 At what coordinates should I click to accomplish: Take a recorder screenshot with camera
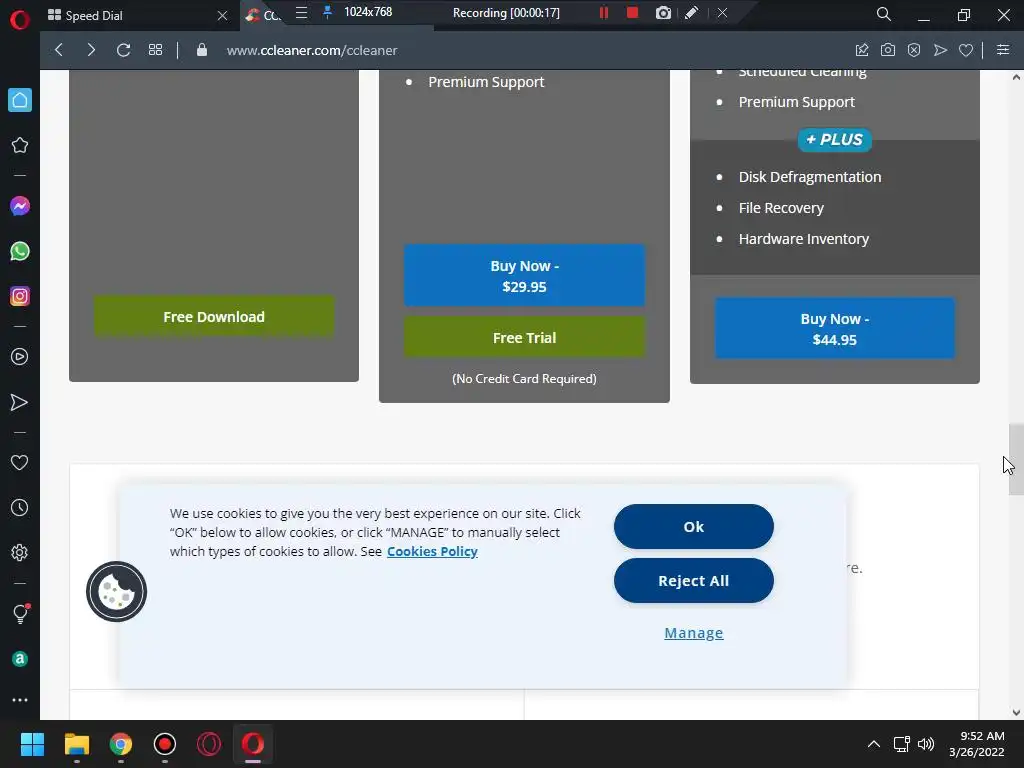tap(663, 13)
